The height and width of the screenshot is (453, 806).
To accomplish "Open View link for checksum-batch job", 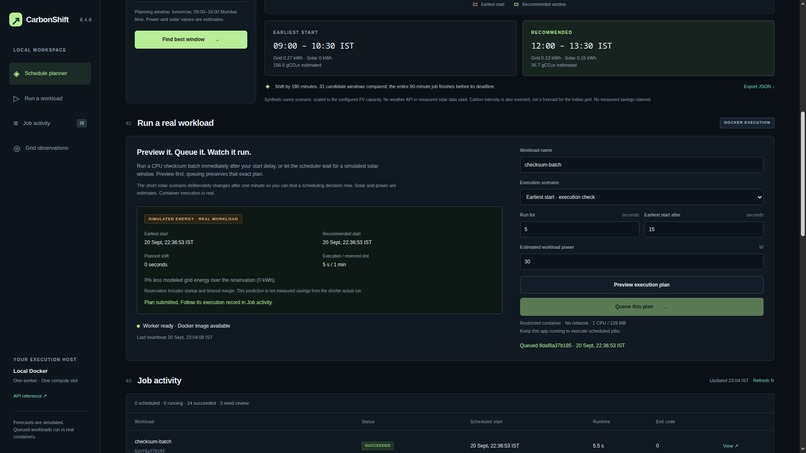I will 730,446.
